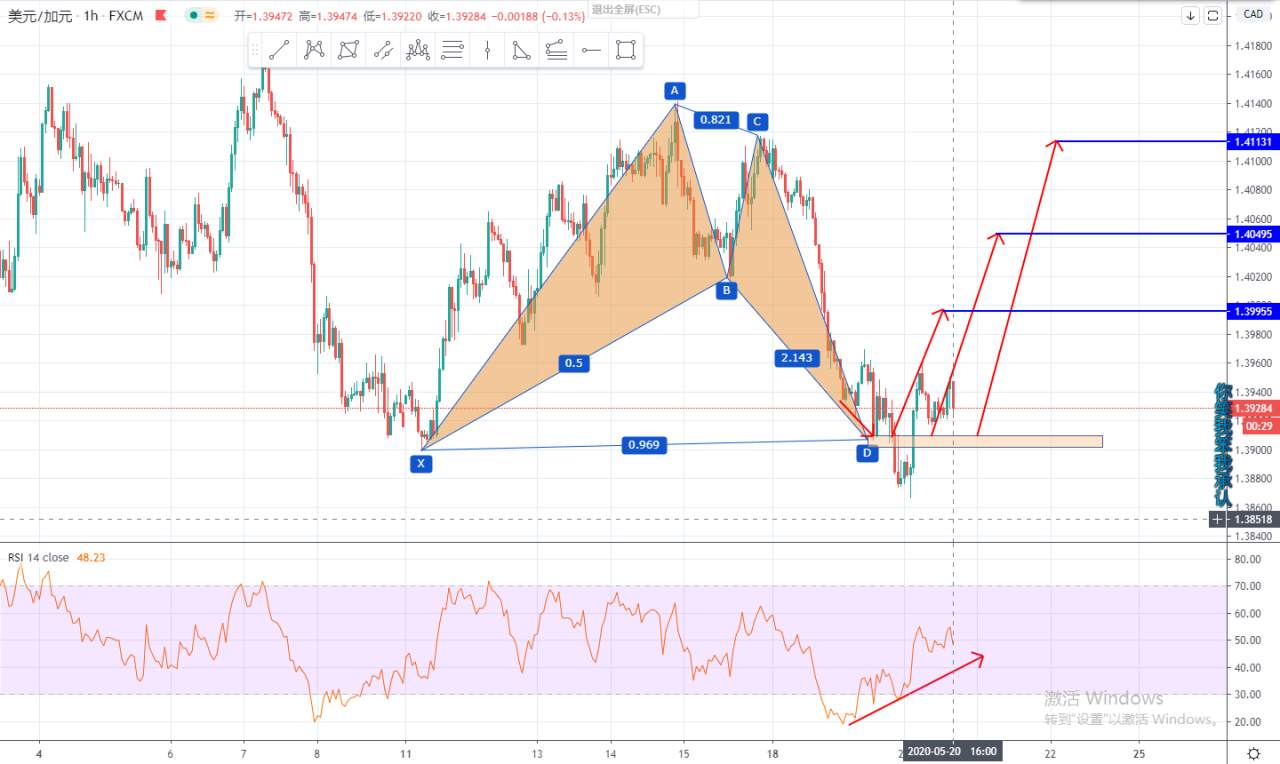Click the high price value 高=1.39474
Screen dimensions: 1280x764
pos(329,16)
